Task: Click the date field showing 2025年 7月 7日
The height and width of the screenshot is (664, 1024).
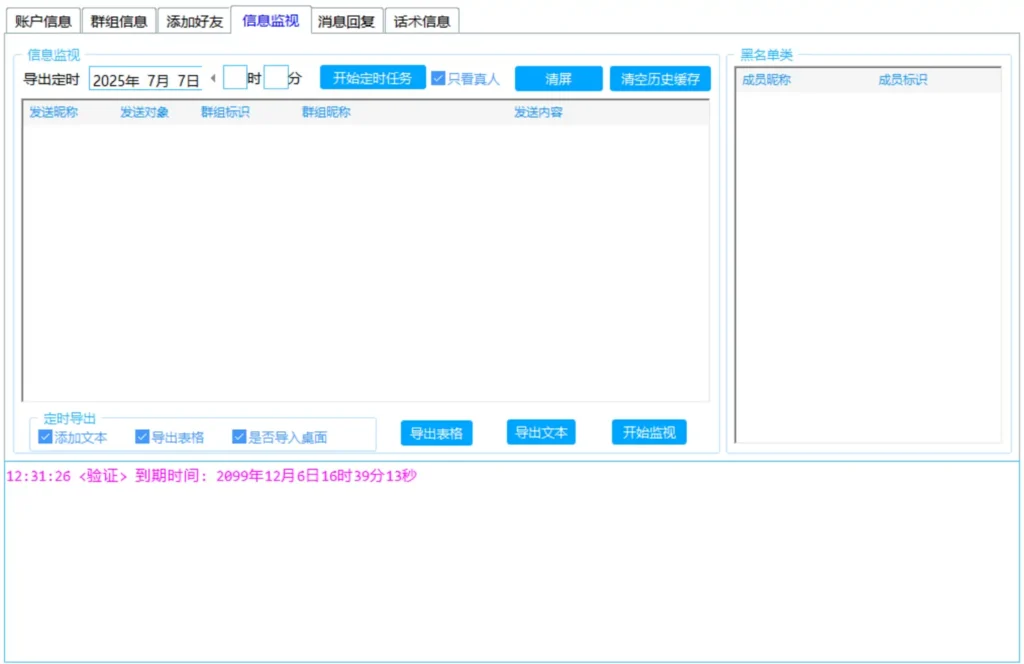Action: (145, 80)
